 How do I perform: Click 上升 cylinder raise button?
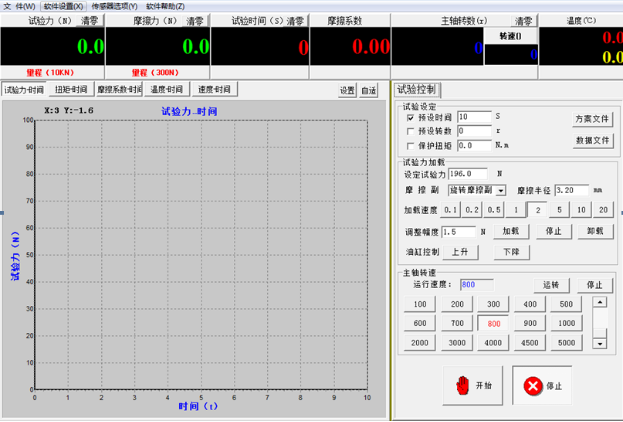pos(461,251)
